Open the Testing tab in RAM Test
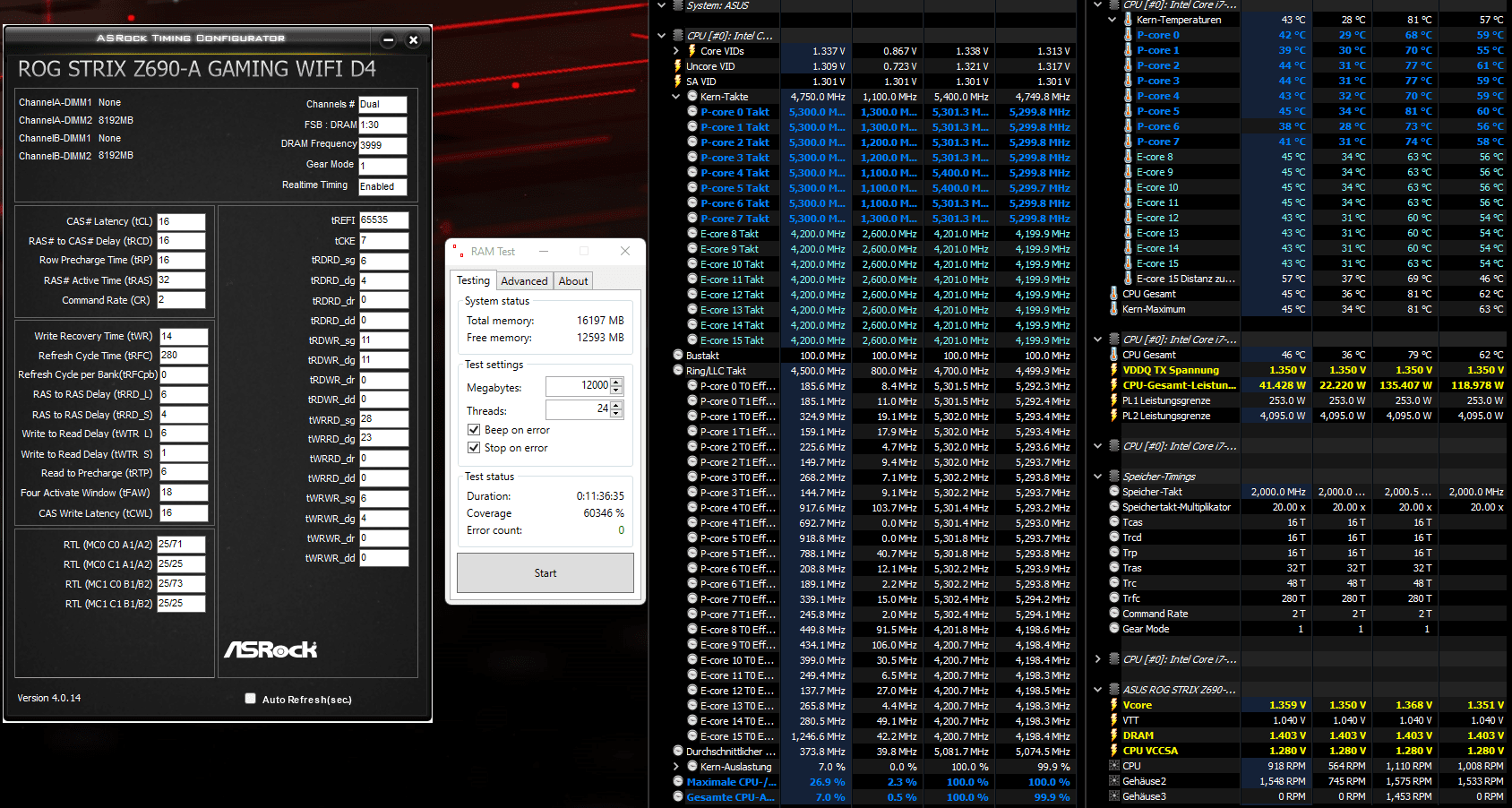 point(474,280)
